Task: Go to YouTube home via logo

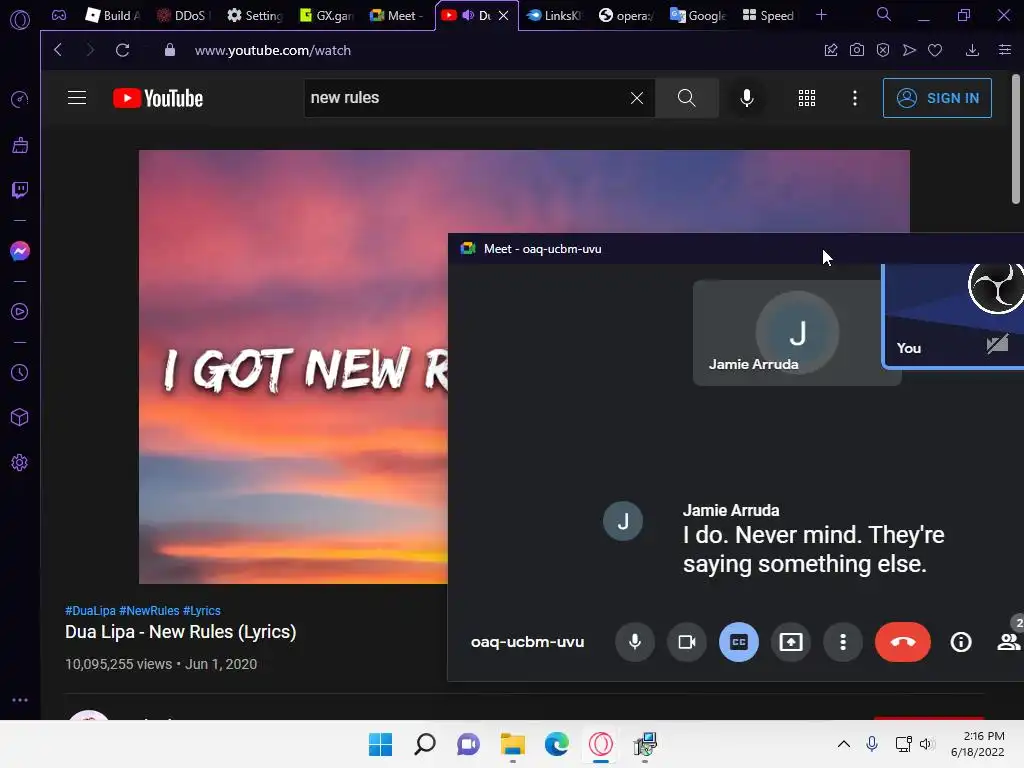Action: pyautogui.click(x=158, y=98)
